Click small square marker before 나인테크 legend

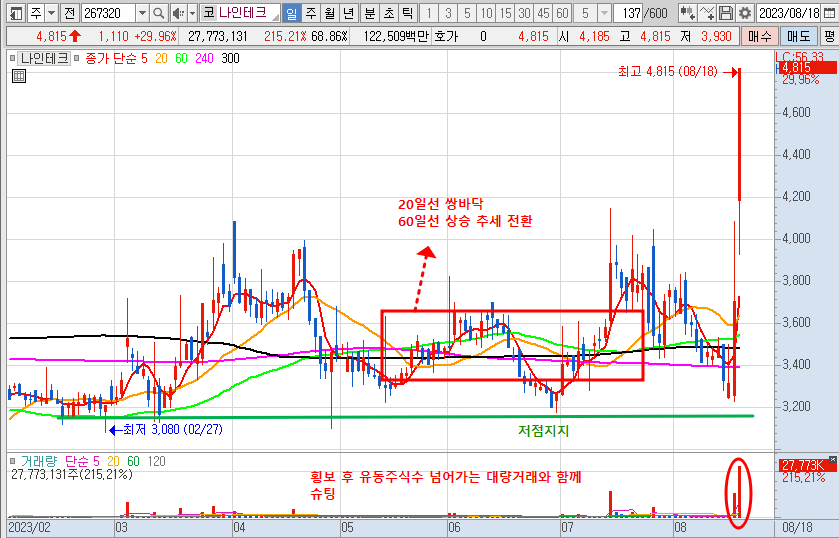(x=13, y=58)
